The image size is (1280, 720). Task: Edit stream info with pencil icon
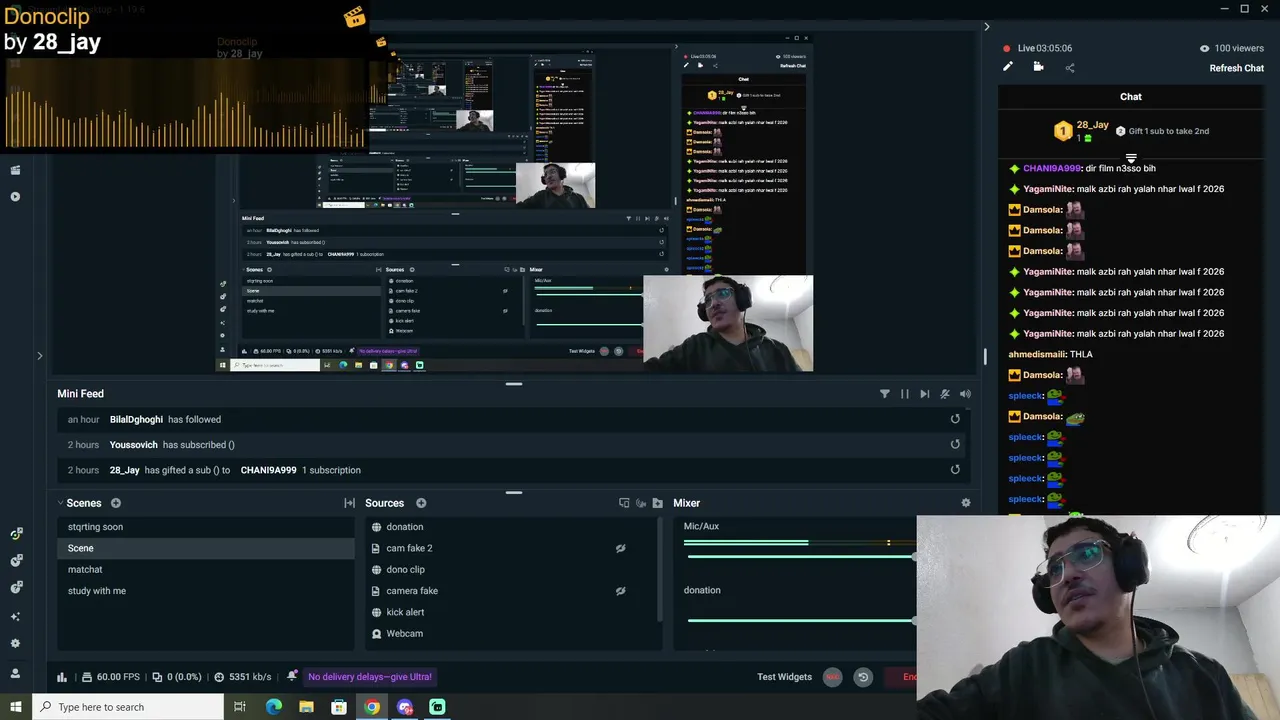(1008, 67)
